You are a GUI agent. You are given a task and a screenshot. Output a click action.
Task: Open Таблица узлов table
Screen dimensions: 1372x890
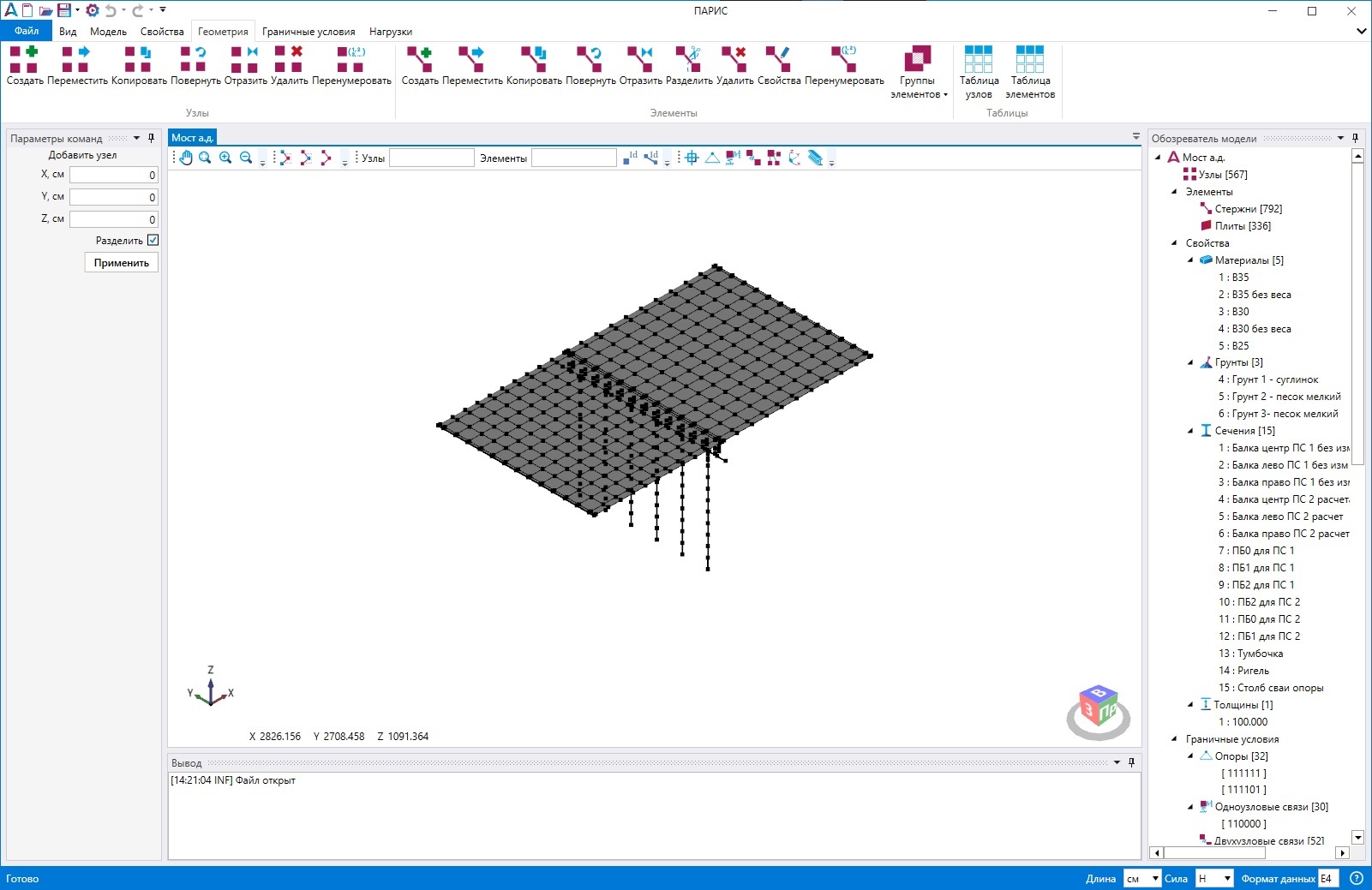coord(978,72)
